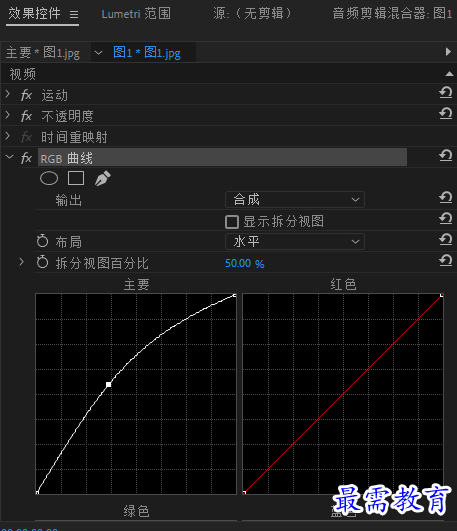The height and width of the screenshot is (531, 457).
Task: Reset the 运动 effect
Action: [446, 92]
